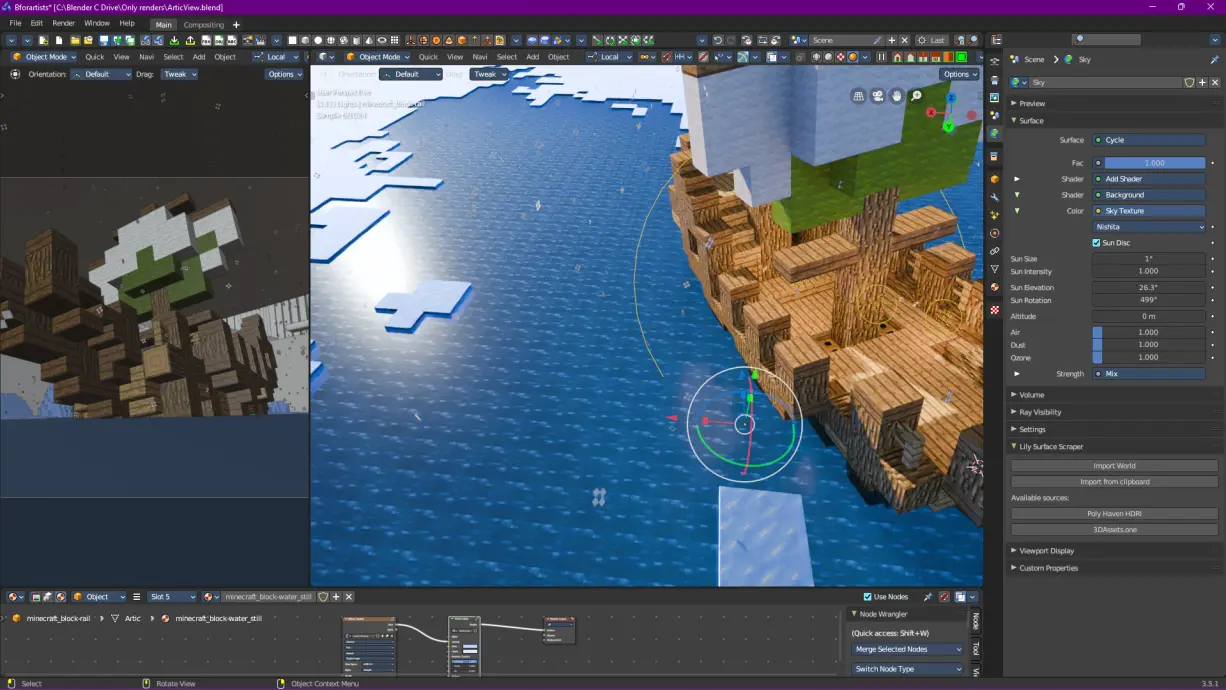The width and height of the screenshot is (1226, 690).
Task: Pin the node editor with the pin icon
Action: pos(928,596)
